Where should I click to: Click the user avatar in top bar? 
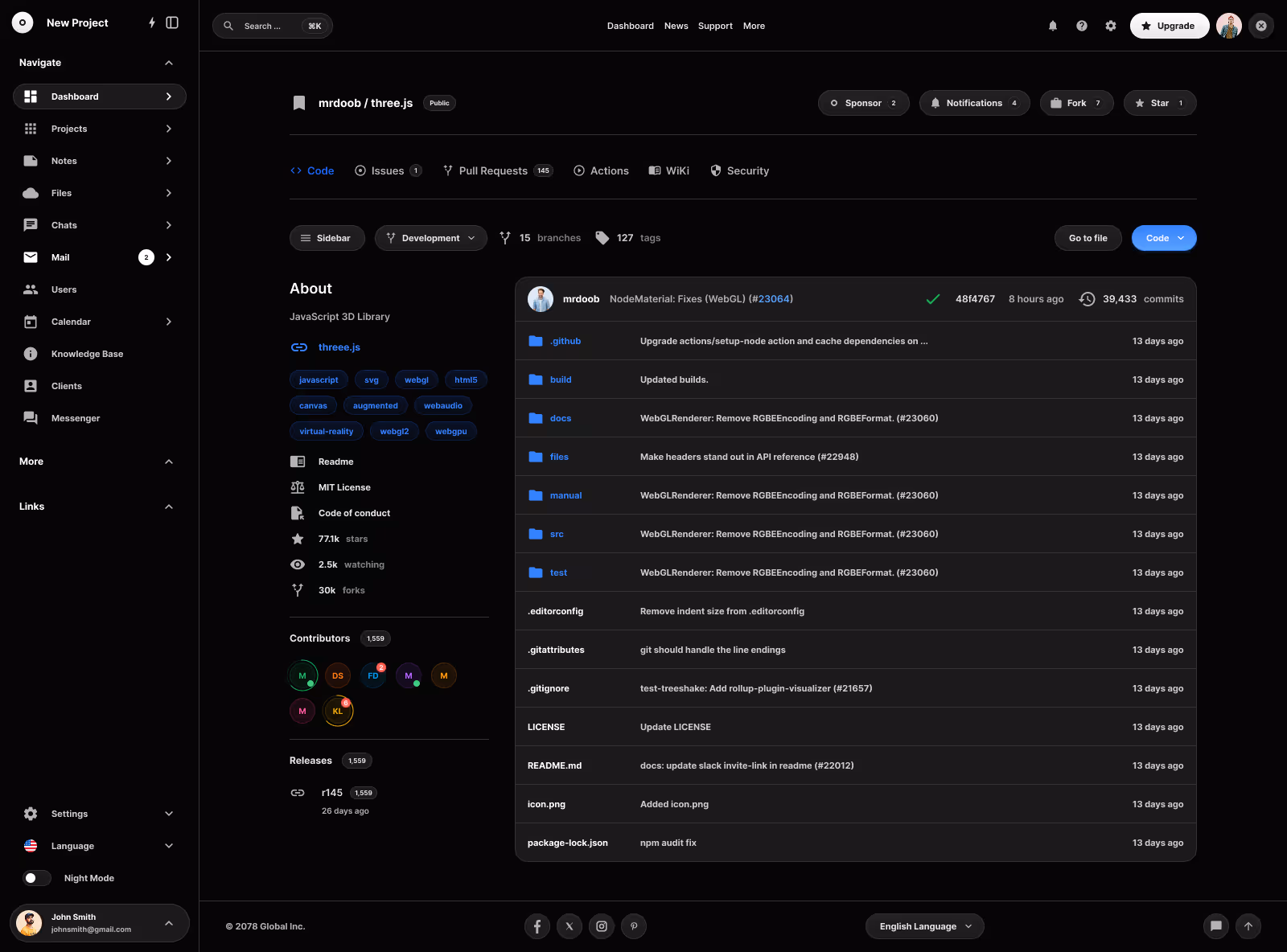point(1229,26)
